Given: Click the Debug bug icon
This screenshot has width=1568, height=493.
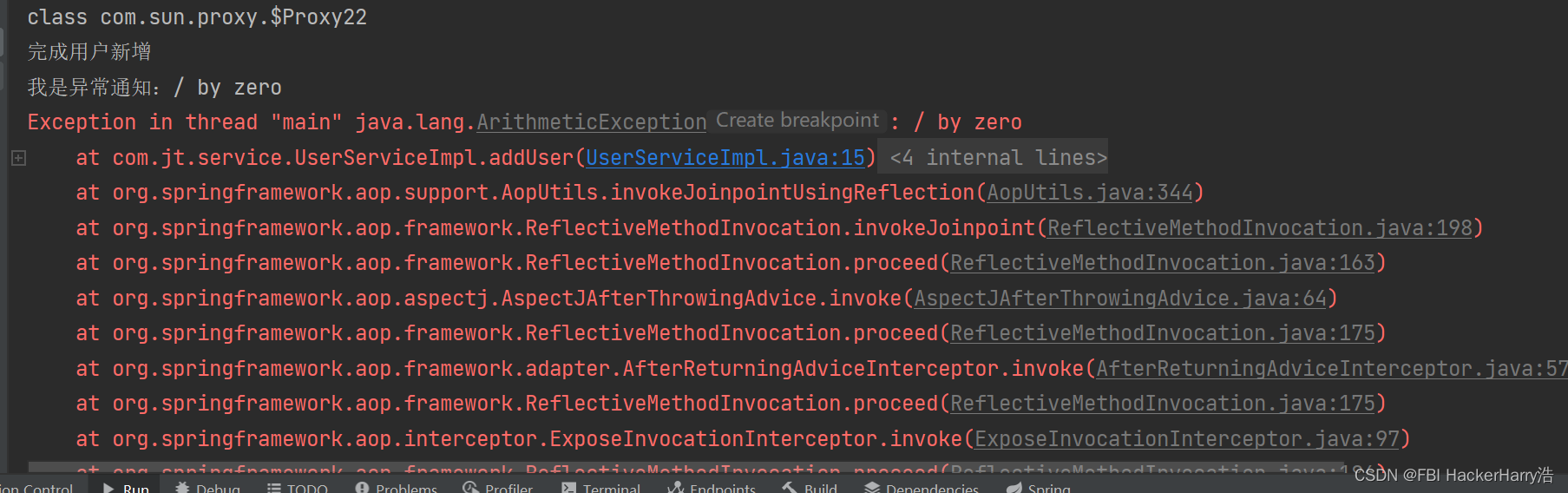Looking at the screenshot, I should [182, 488].
